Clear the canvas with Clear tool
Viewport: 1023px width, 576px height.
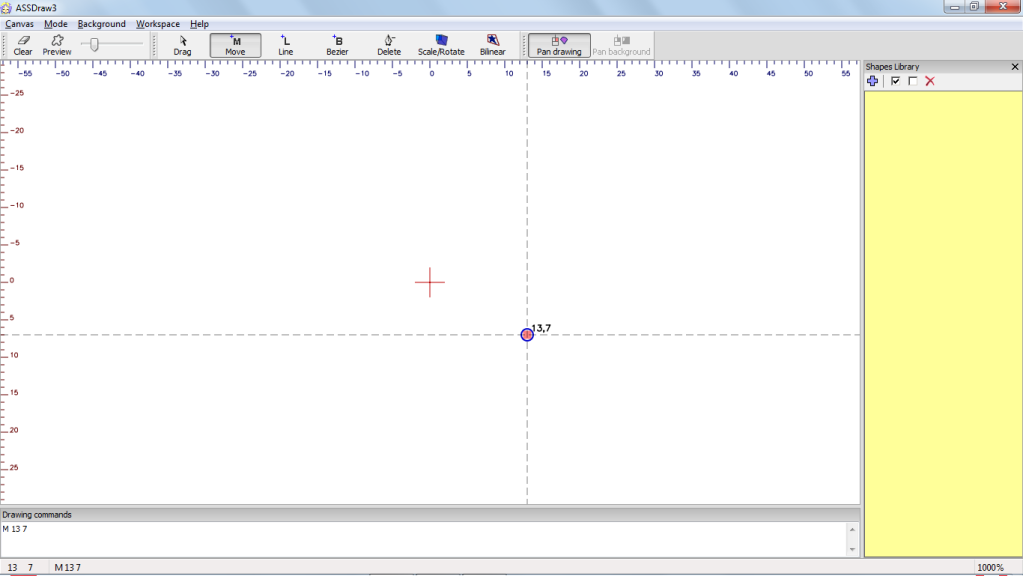coord(23,45)
